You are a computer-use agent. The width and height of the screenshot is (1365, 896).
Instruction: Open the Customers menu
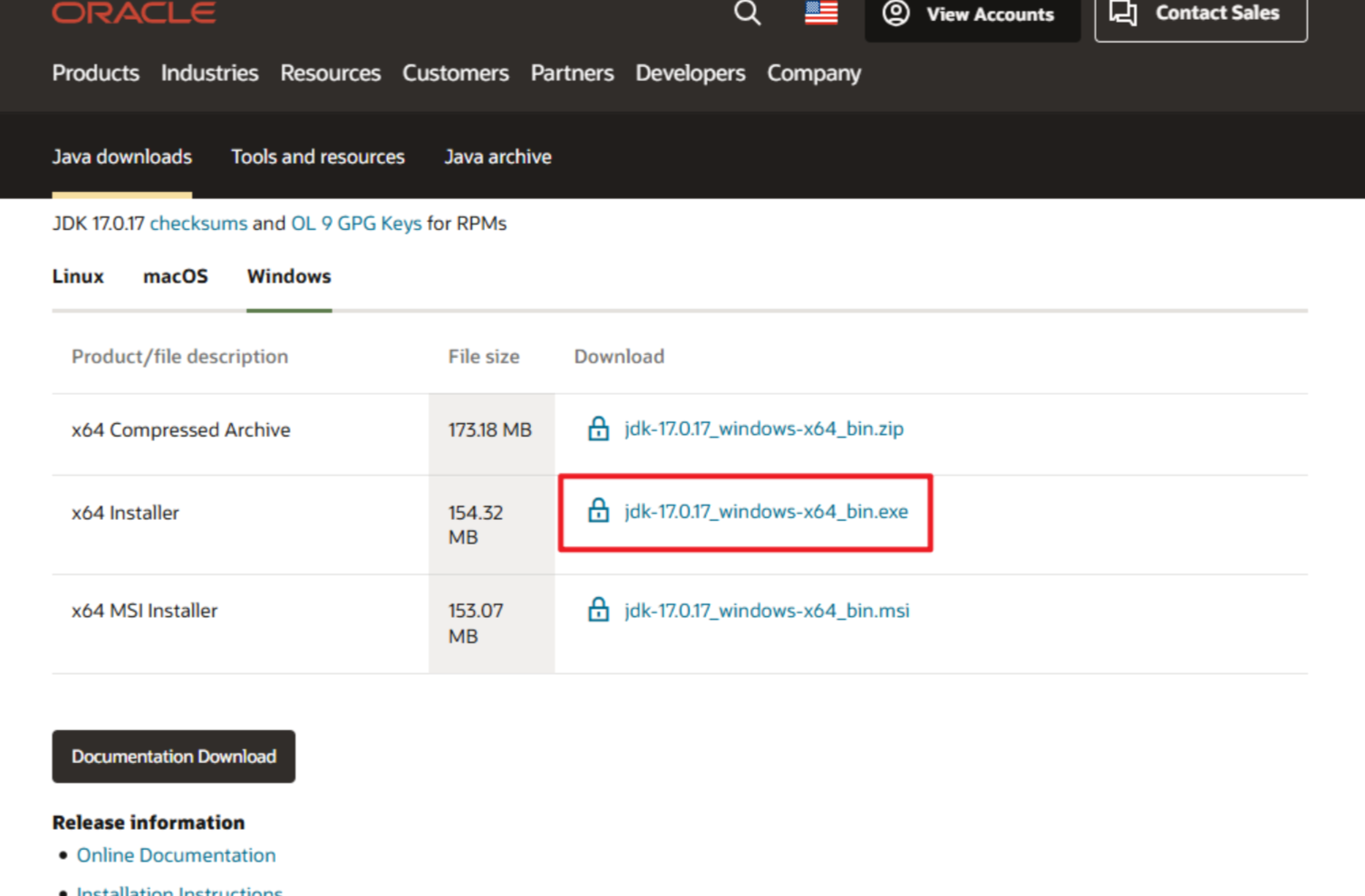coord(456,73)
